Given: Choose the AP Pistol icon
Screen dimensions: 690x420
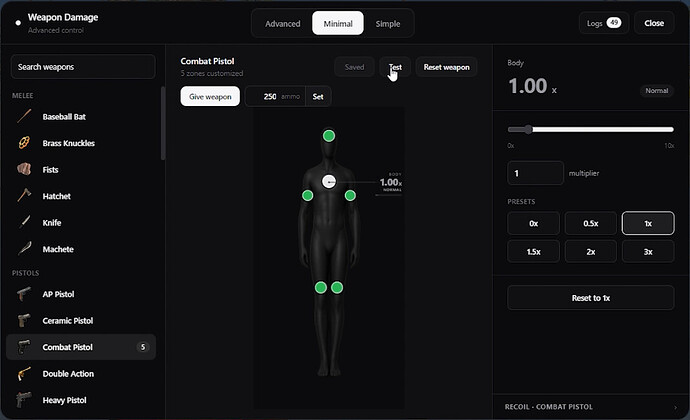Looking at the screenshot, I should point(24,294).
